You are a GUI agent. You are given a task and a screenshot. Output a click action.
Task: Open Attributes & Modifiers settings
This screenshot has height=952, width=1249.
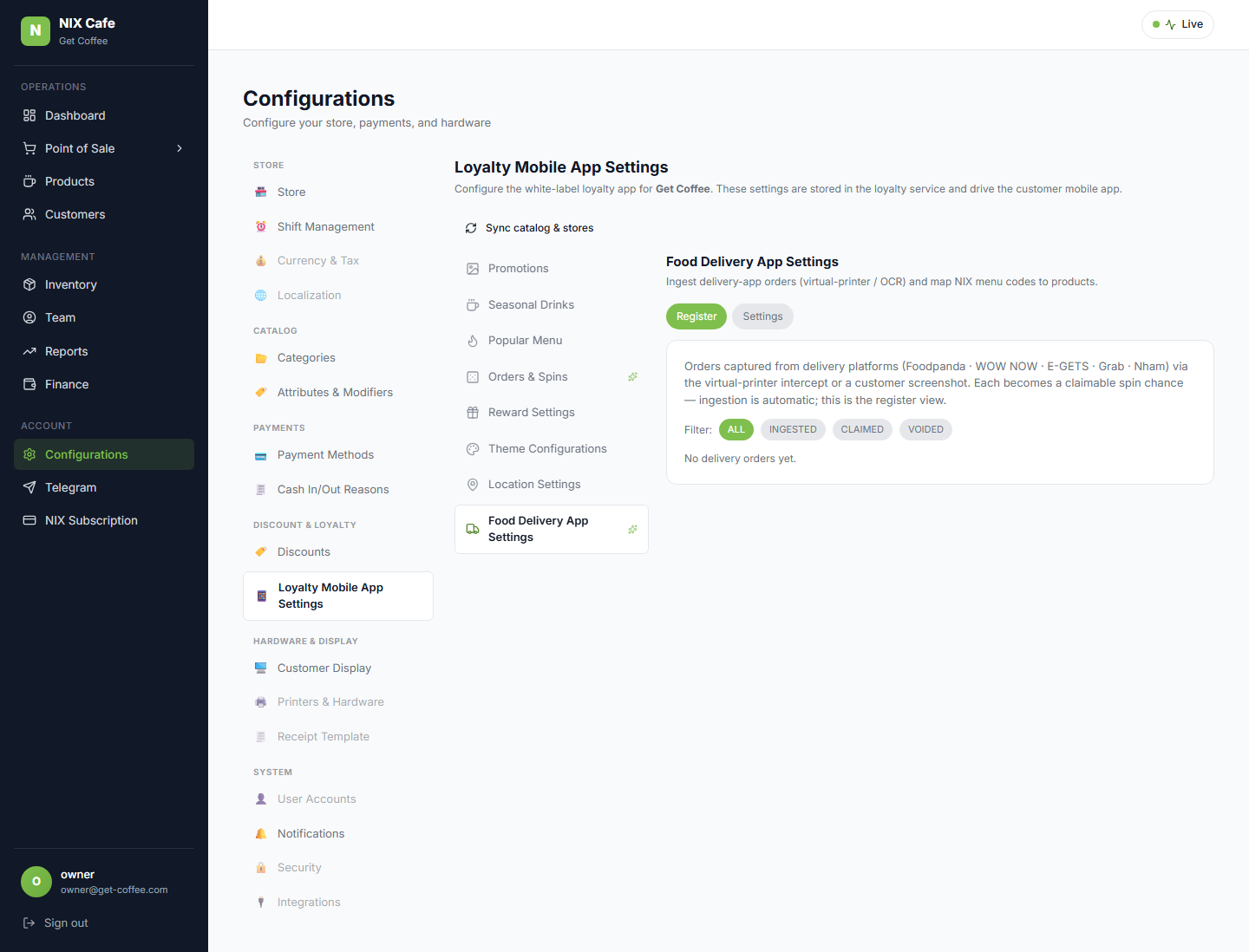(x=338, y=393)
